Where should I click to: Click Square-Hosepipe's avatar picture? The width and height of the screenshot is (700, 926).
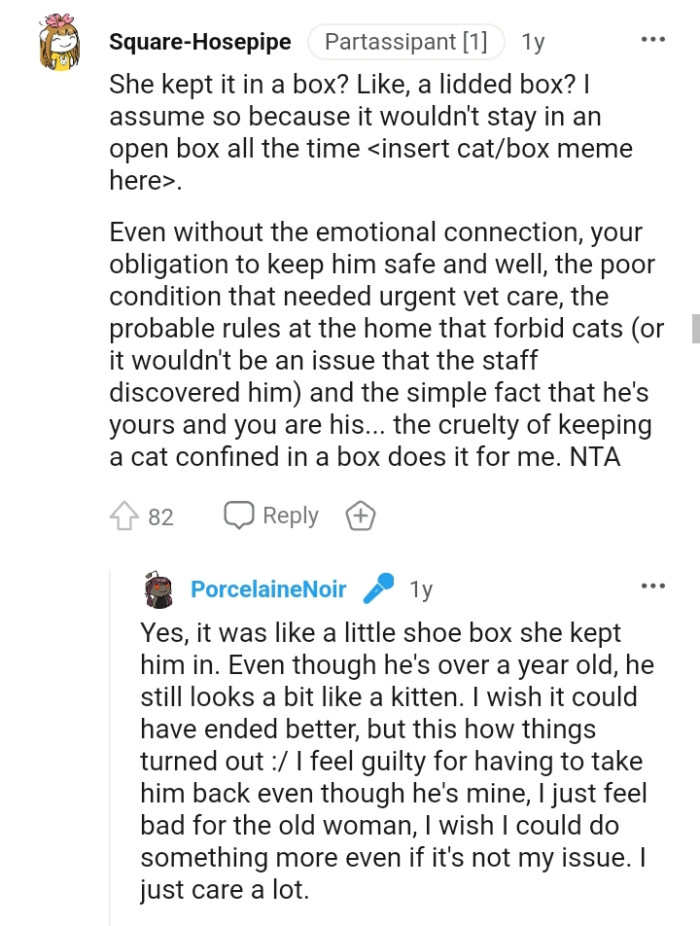(x=59, y=44)
